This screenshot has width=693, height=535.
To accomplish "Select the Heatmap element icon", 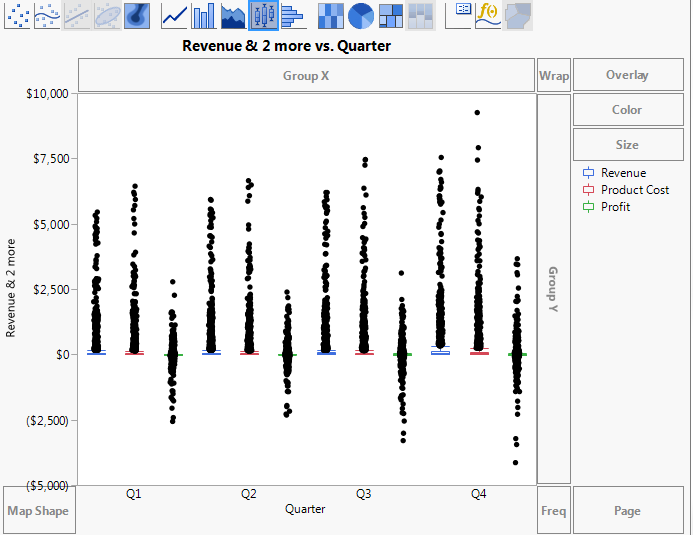I will click(x=331, y=15).
